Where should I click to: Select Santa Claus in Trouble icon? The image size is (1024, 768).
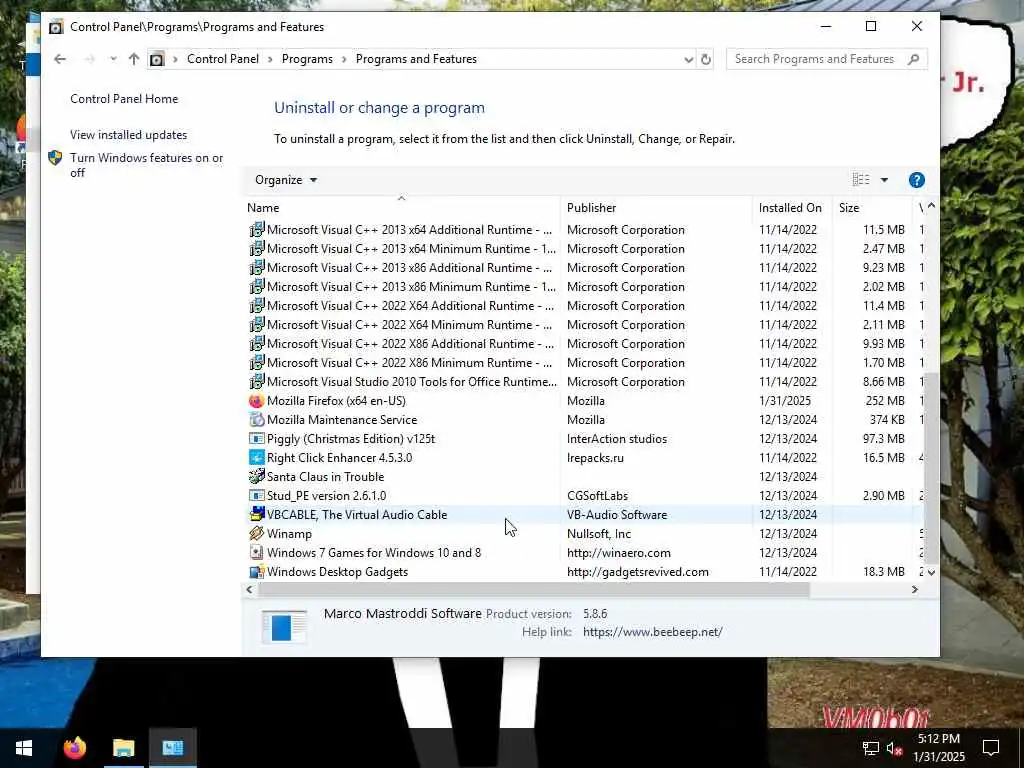pyautogui.click(x=257, y=477)
